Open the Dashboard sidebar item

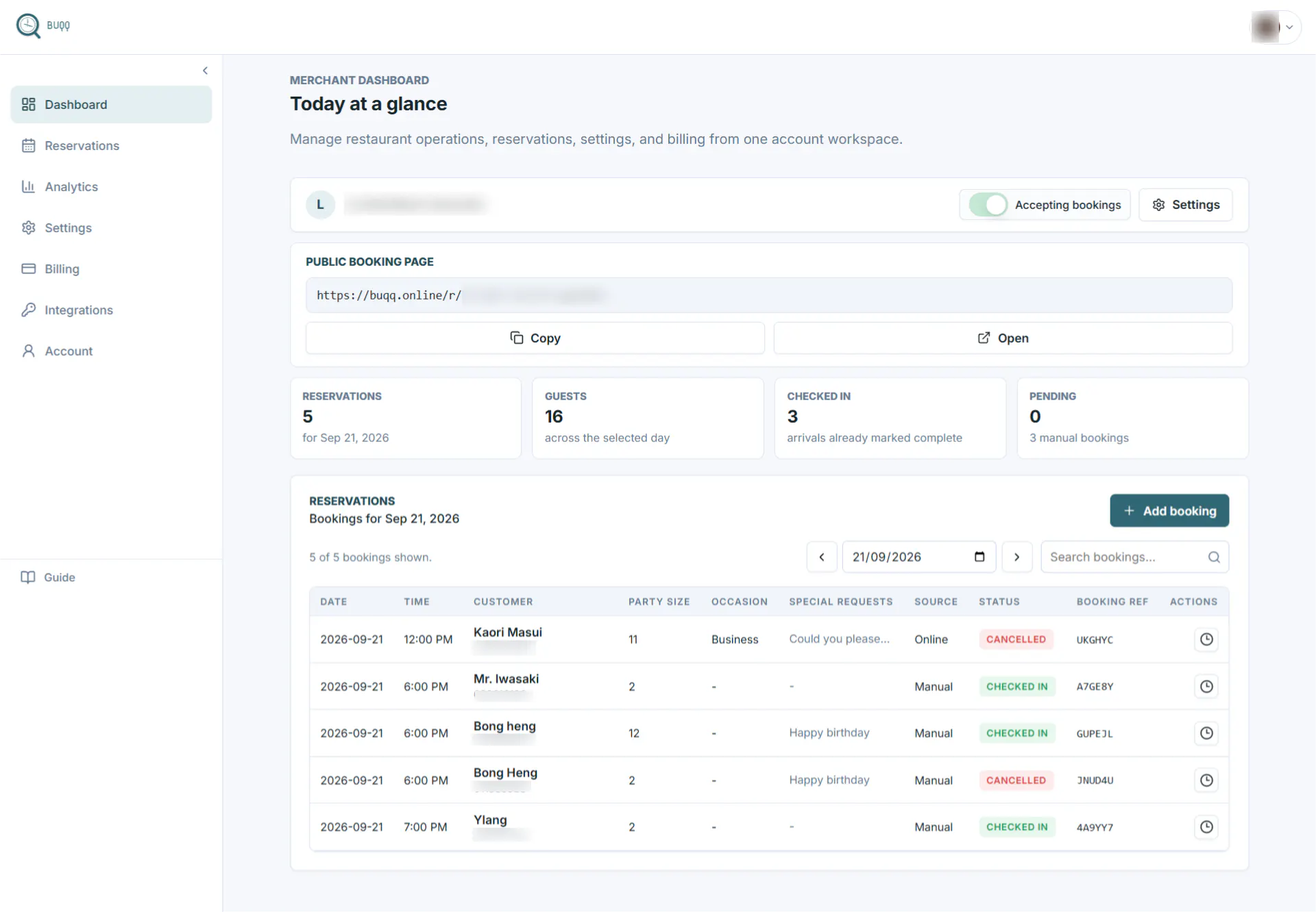(x=111, y=104)
